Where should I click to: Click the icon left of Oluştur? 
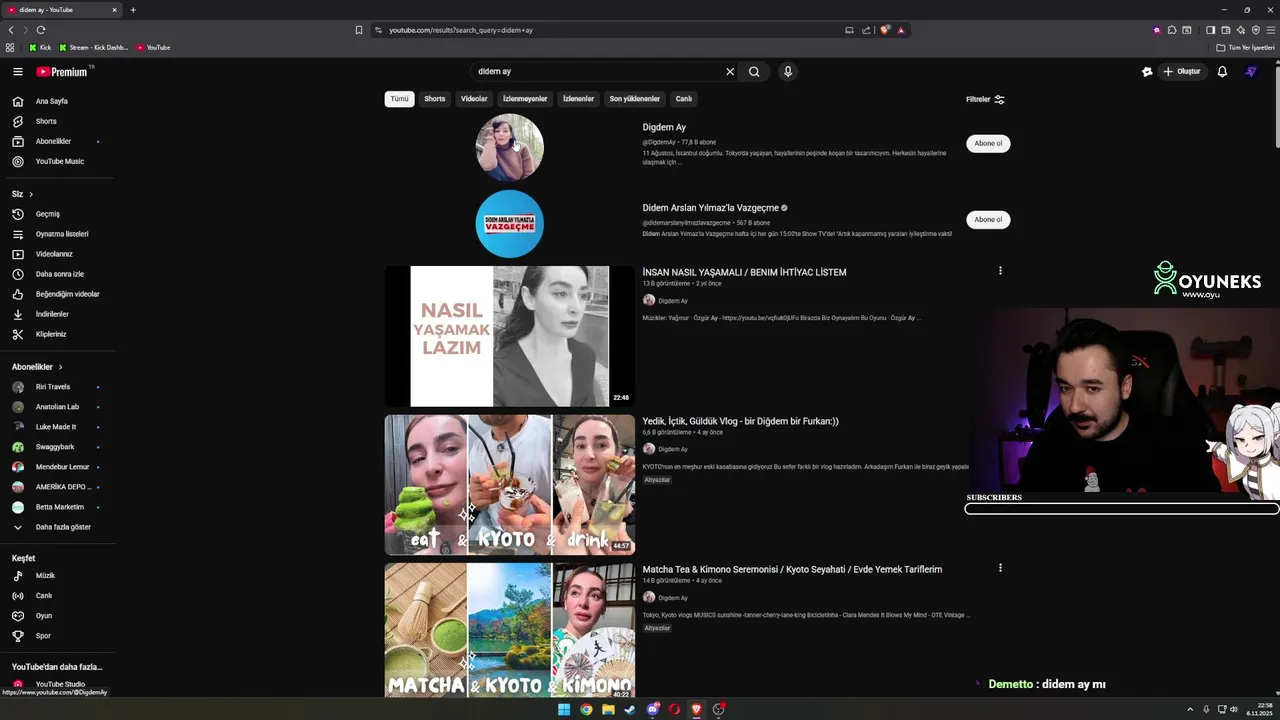point(1147,72)
